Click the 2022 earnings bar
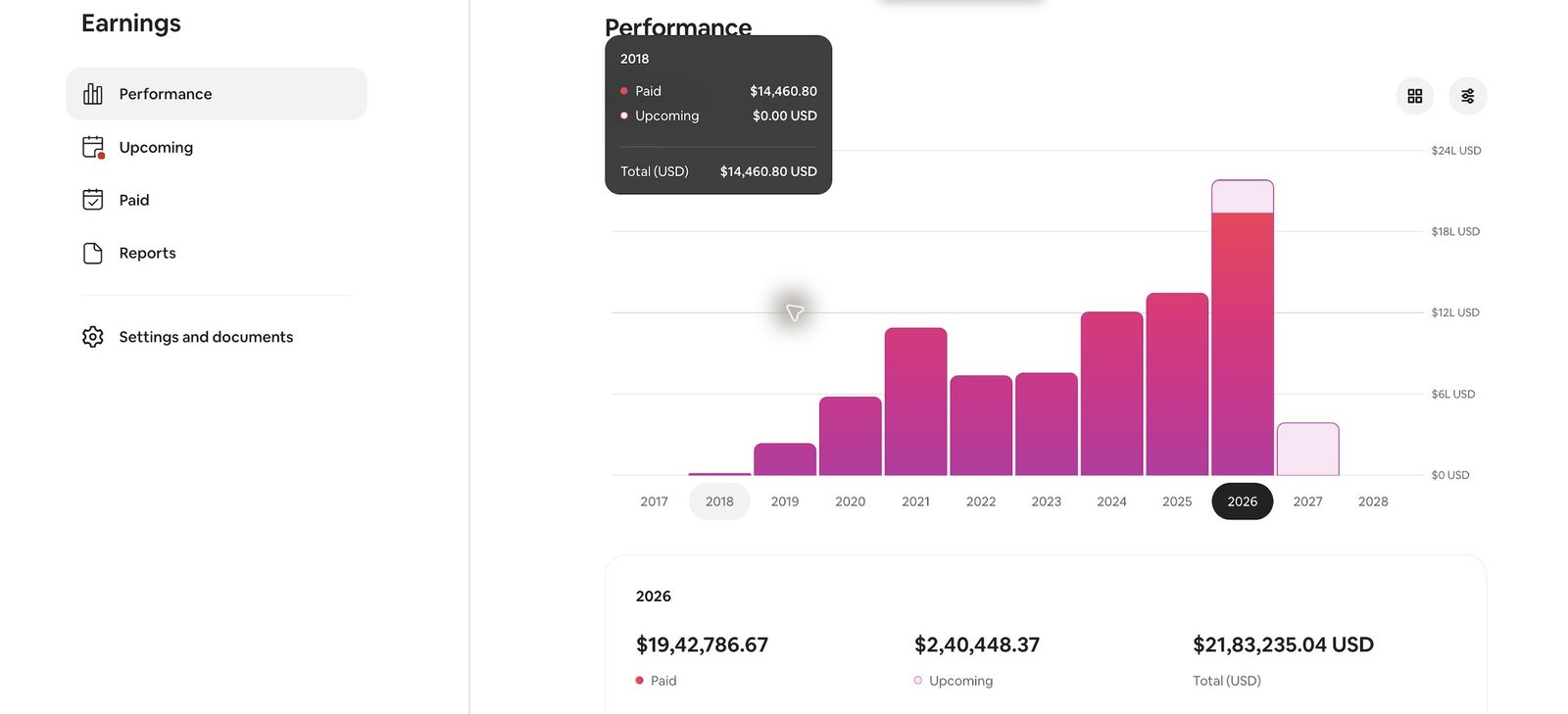Image resolution: width=1568 pixels, height=714 pixels. click(981, 425)
